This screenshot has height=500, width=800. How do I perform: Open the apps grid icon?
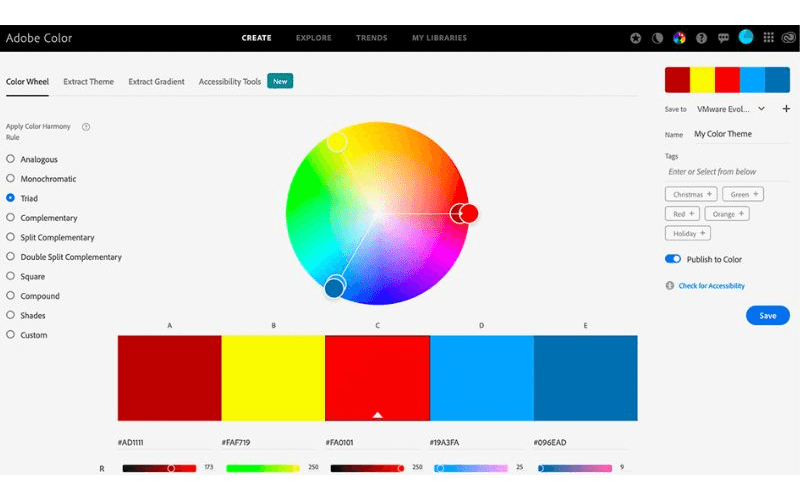[x=768, y=38]
